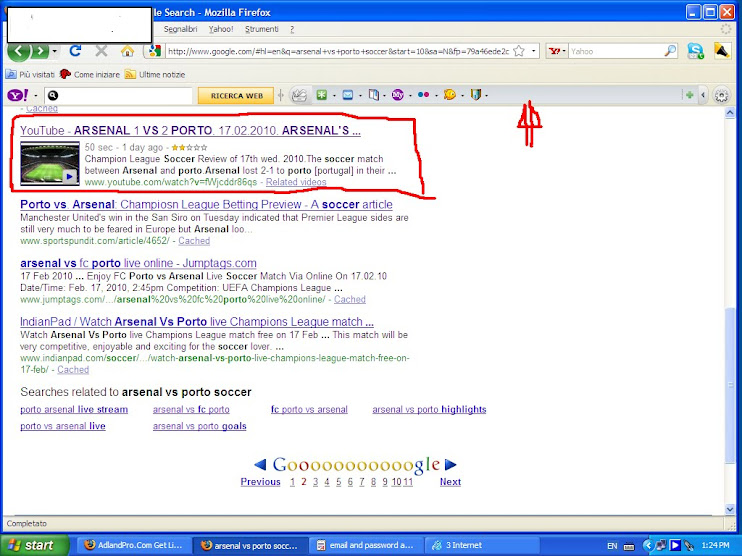Switch to email and password taskbar window

click(365, 545)
